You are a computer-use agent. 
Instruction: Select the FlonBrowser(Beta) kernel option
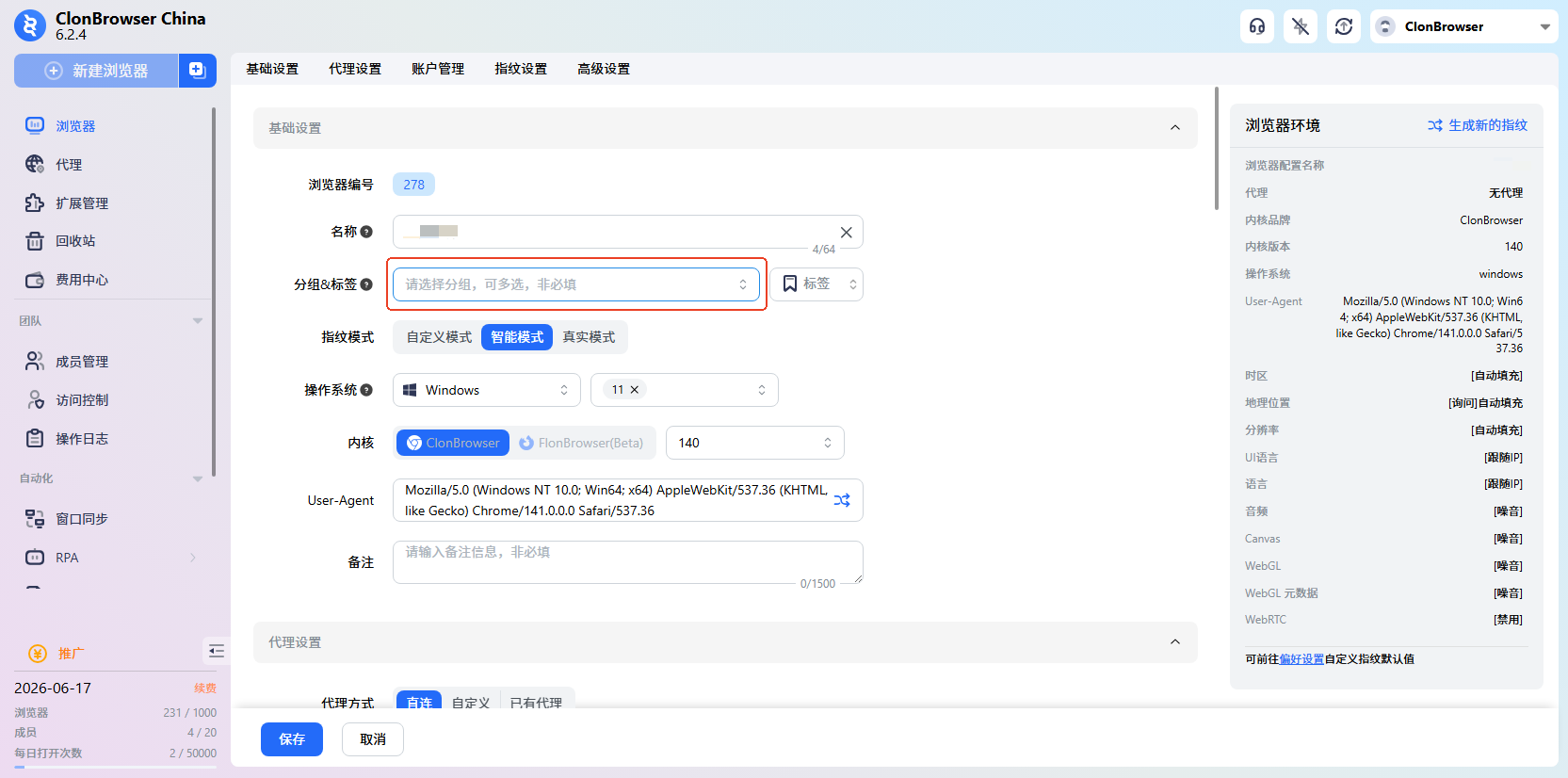point(581,443)
